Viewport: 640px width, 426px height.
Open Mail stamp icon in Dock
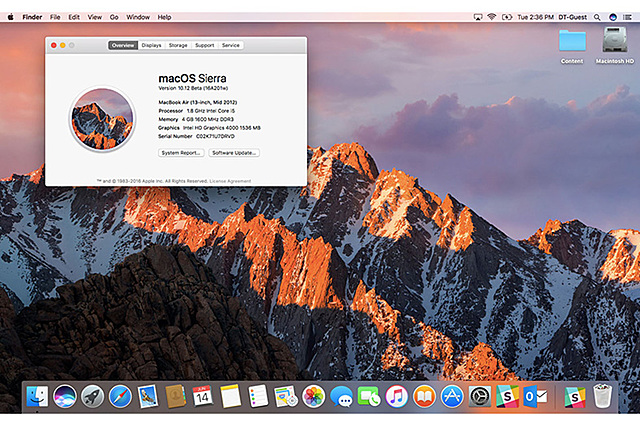point(147,396)
